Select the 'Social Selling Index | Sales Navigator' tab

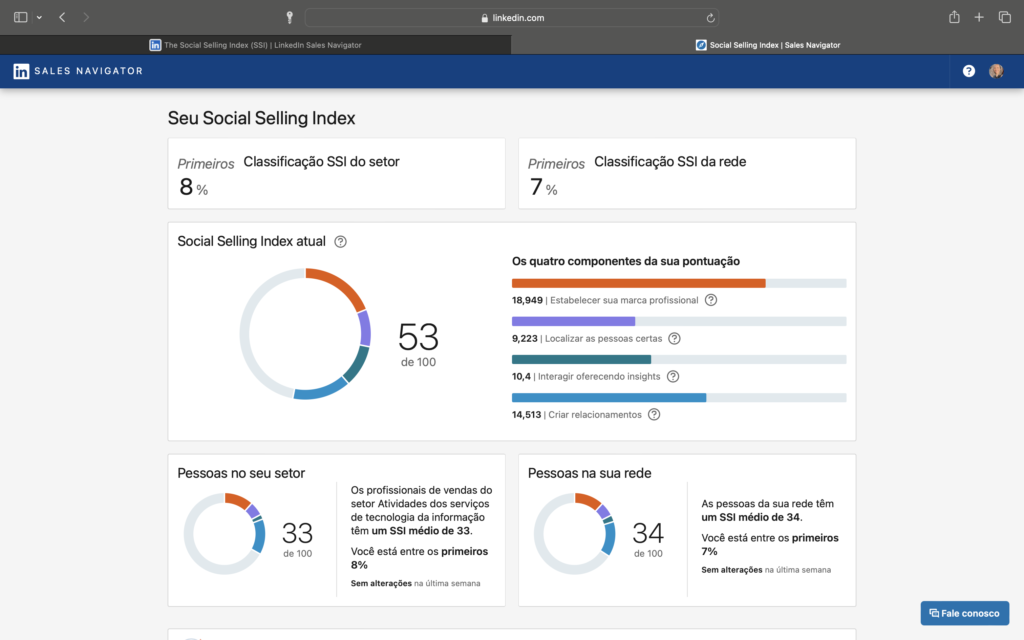767,45
